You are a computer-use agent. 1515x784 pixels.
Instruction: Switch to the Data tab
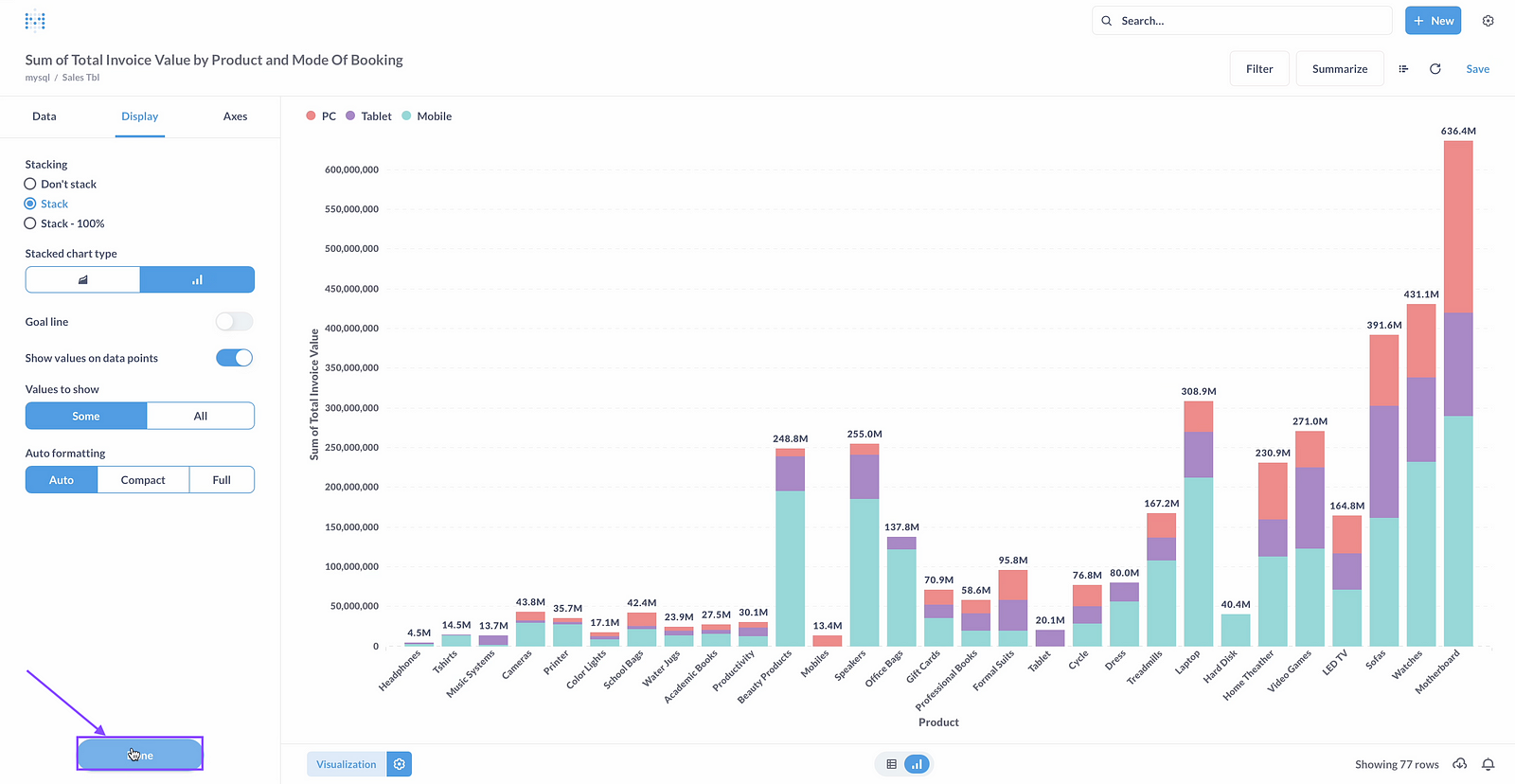[x=45, y=116]
